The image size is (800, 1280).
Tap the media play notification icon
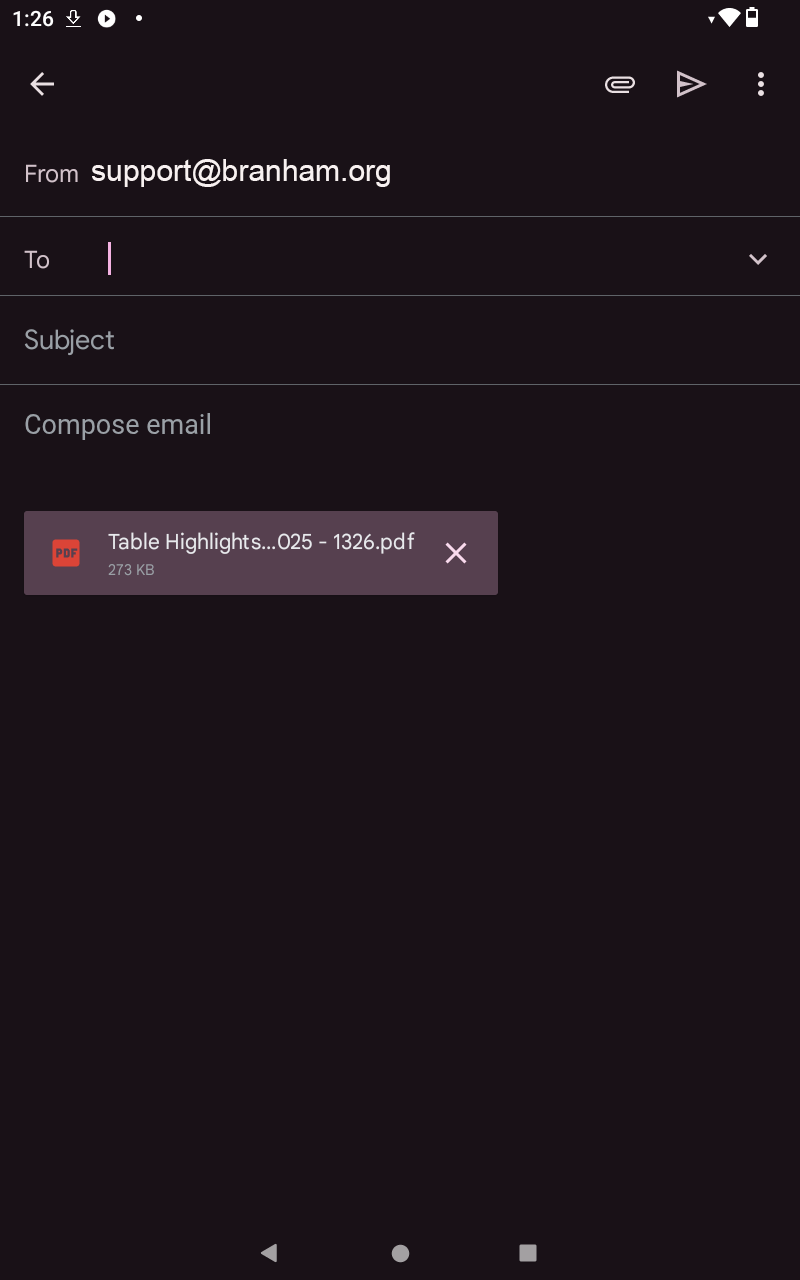pyautogui.click(x=107, y=18)
